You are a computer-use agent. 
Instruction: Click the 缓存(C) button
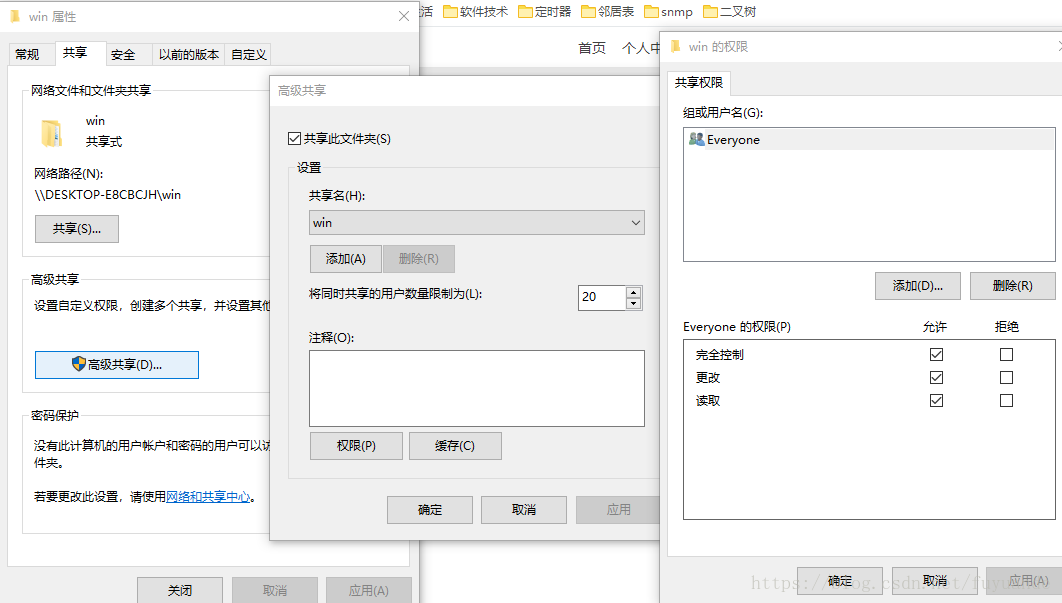(455, 445)
